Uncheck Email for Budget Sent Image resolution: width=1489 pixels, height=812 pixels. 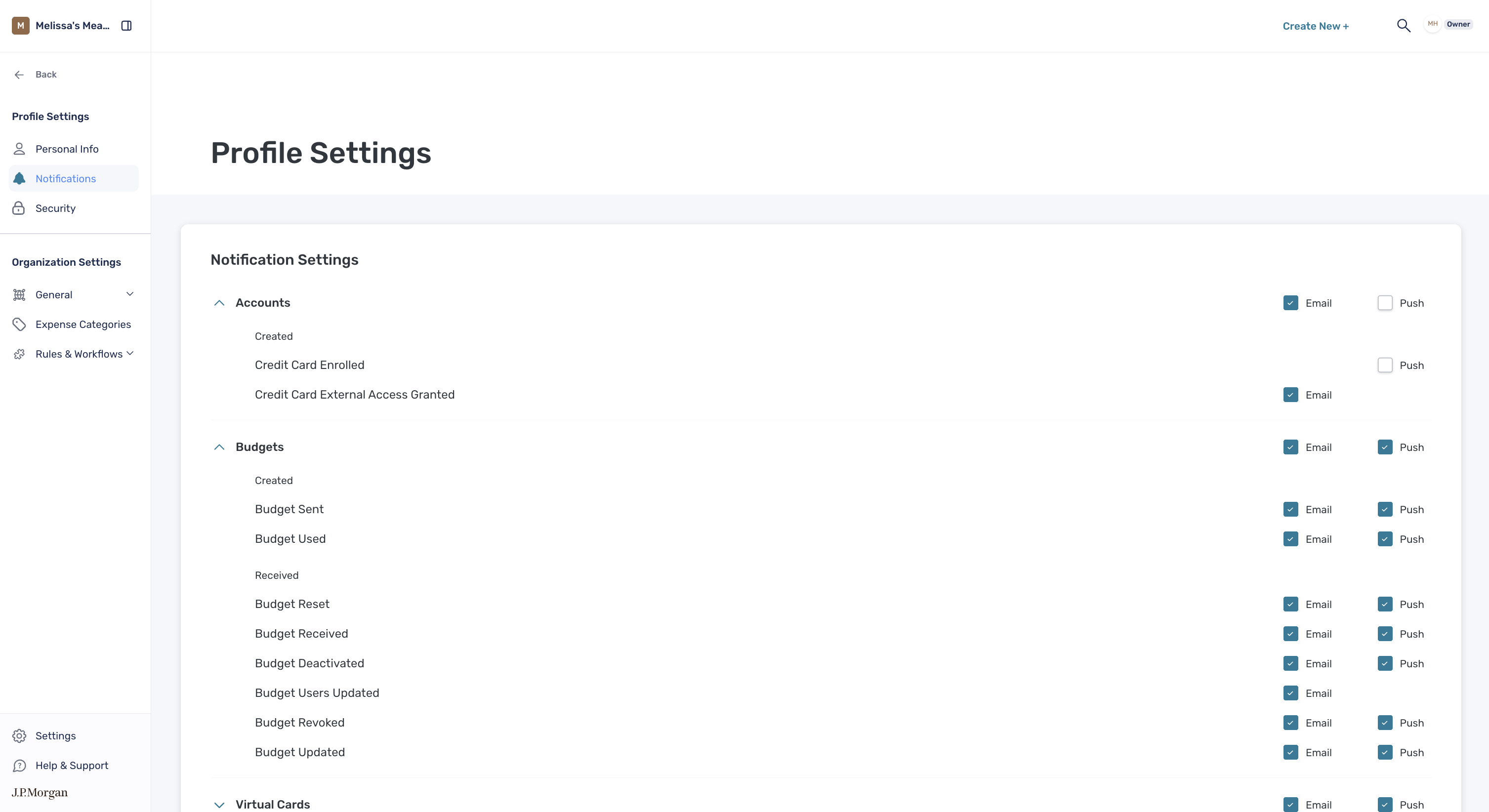tap(1291, 509)
